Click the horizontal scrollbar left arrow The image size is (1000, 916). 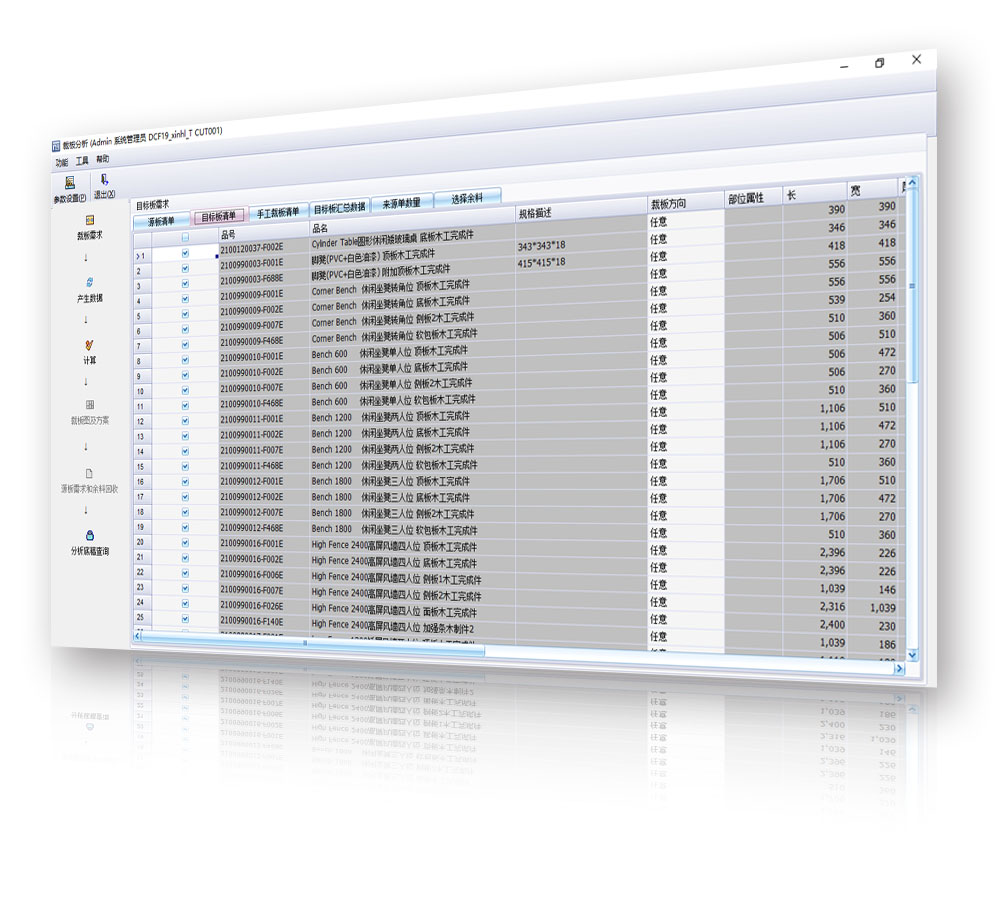pos(138,635)
